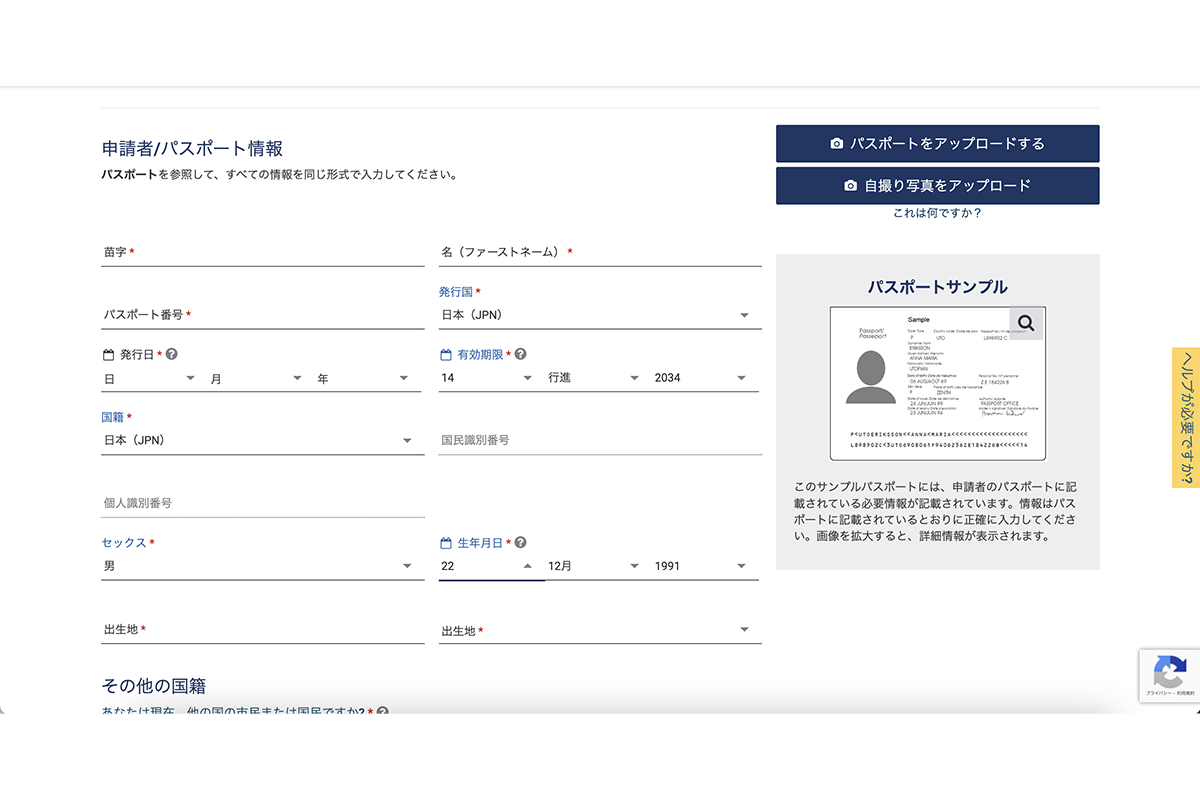Viewport: 1200px width, 800px height.
Task: Click help icon next to 生年月日
Action: point(520,543)
